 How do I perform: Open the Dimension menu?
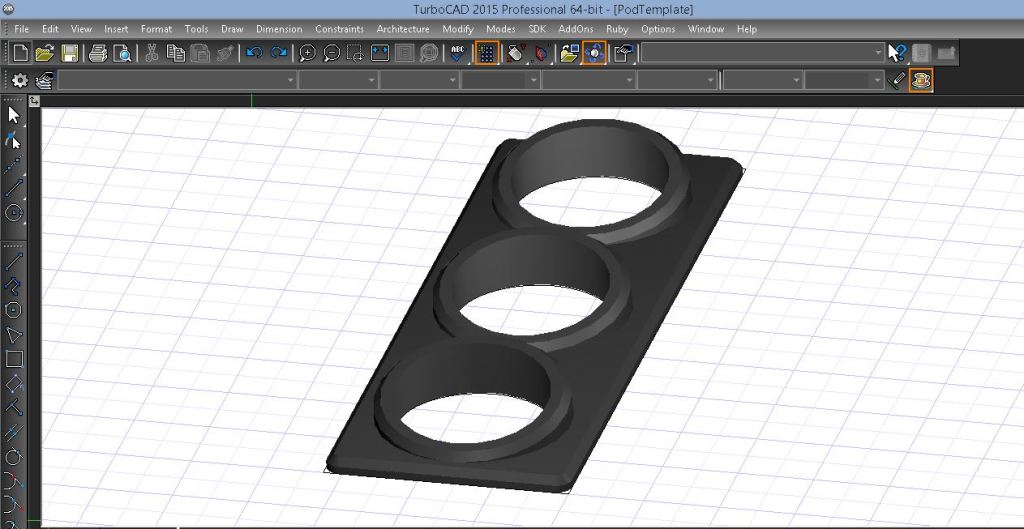279,29
